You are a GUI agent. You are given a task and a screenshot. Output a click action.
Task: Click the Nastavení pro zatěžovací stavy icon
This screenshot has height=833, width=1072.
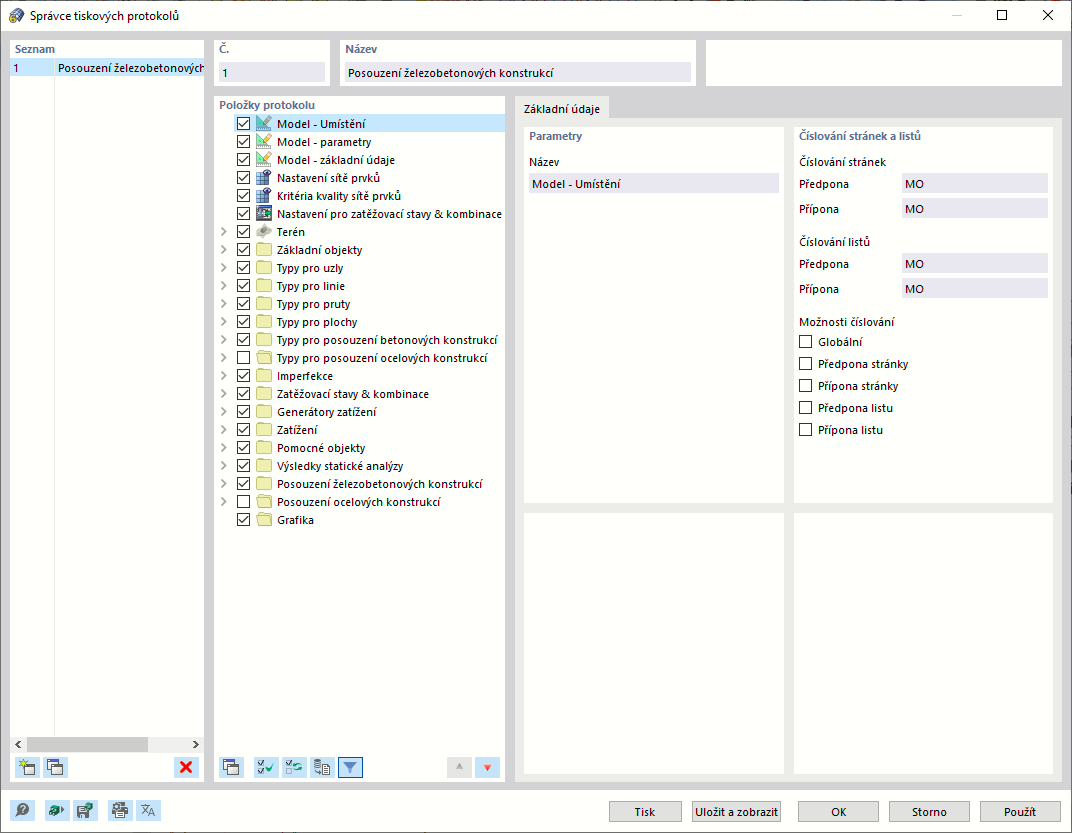click(263, 213)
